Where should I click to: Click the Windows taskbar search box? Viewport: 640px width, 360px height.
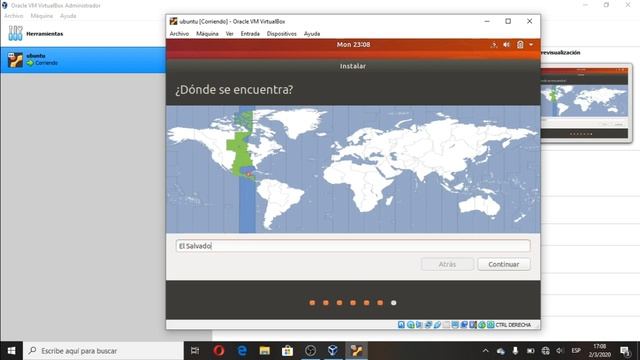pos(103,351)
